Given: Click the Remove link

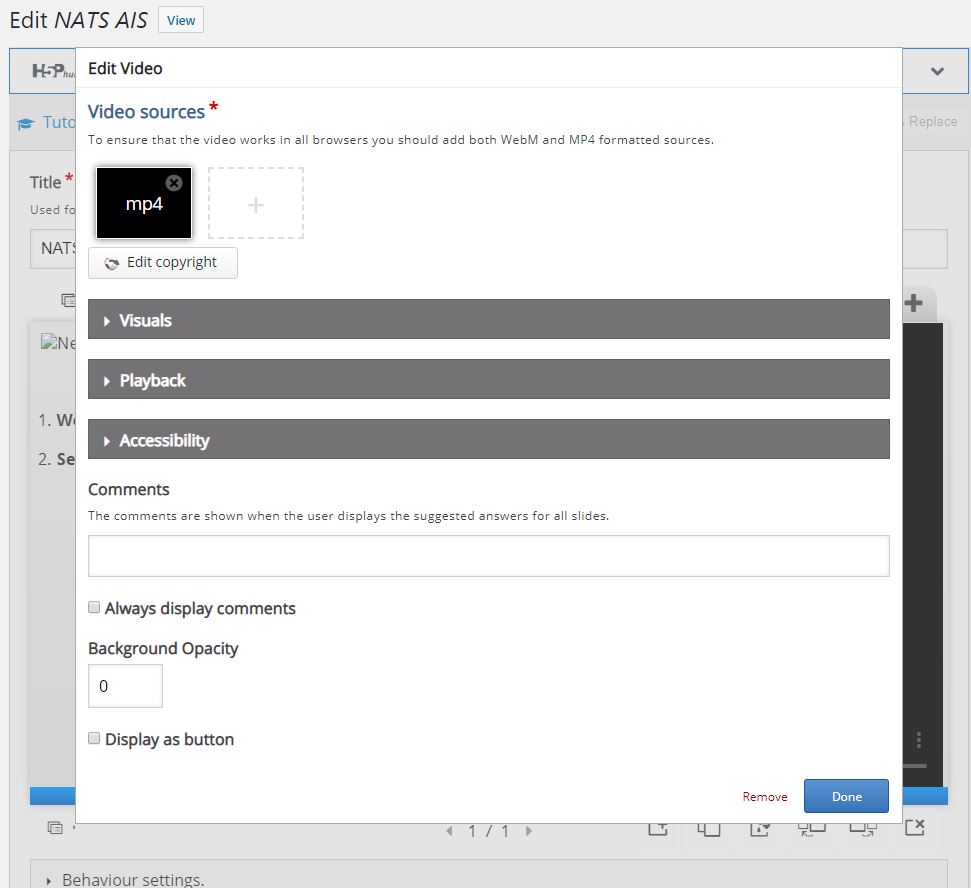Looking at the screenshot, I should click(x=764, y=797).
